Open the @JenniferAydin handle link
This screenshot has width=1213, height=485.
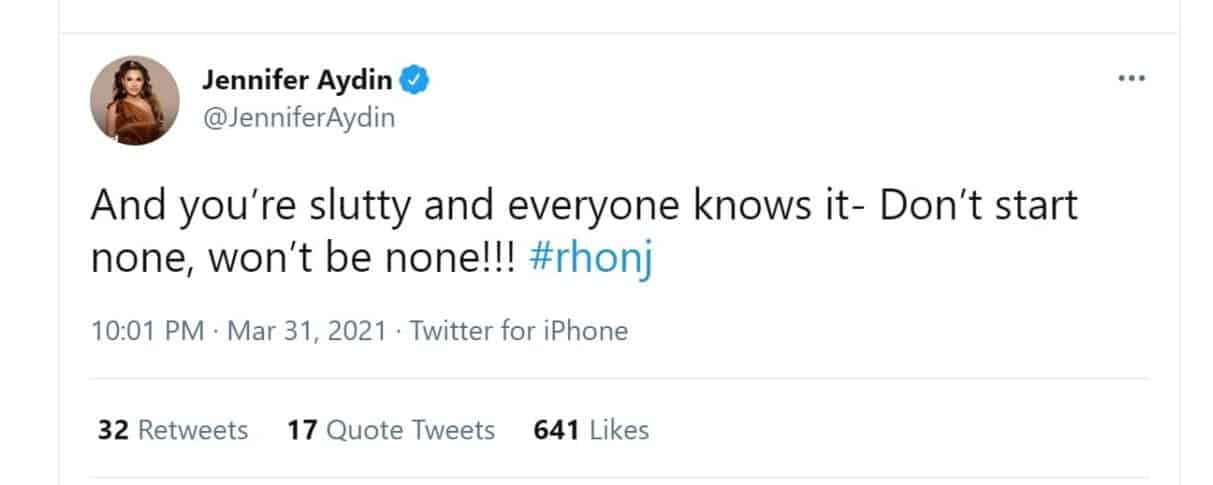(x=298, y=117)
